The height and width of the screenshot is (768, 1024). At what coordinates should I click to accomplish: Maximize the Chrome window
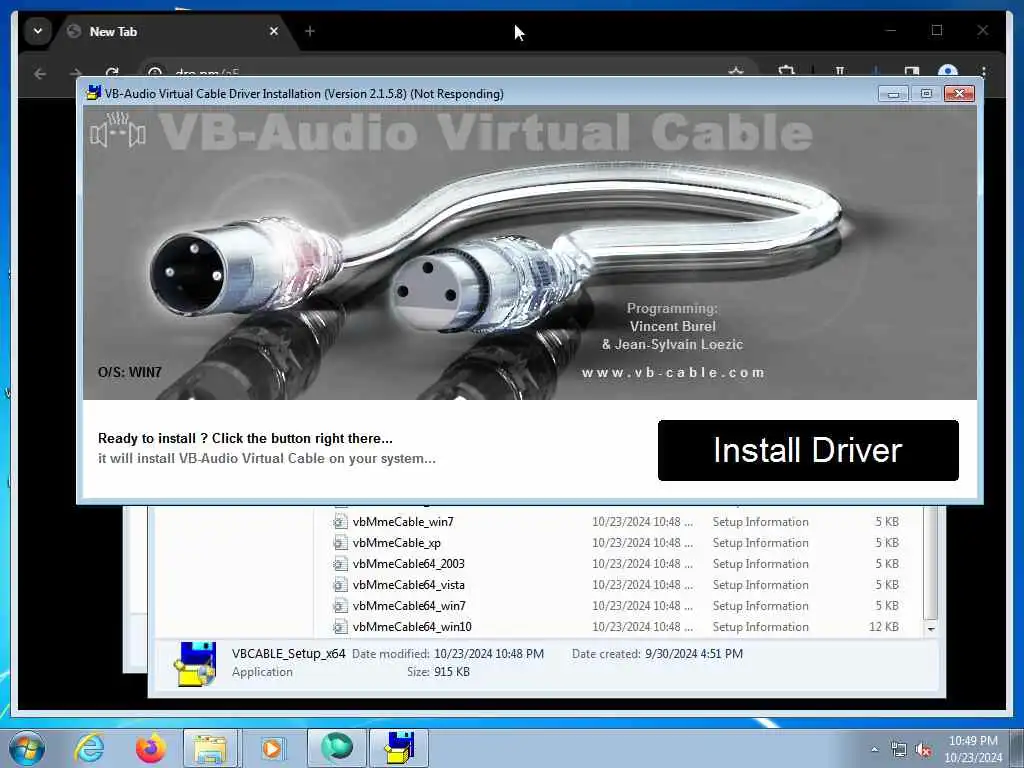click(x=936, y=31)
